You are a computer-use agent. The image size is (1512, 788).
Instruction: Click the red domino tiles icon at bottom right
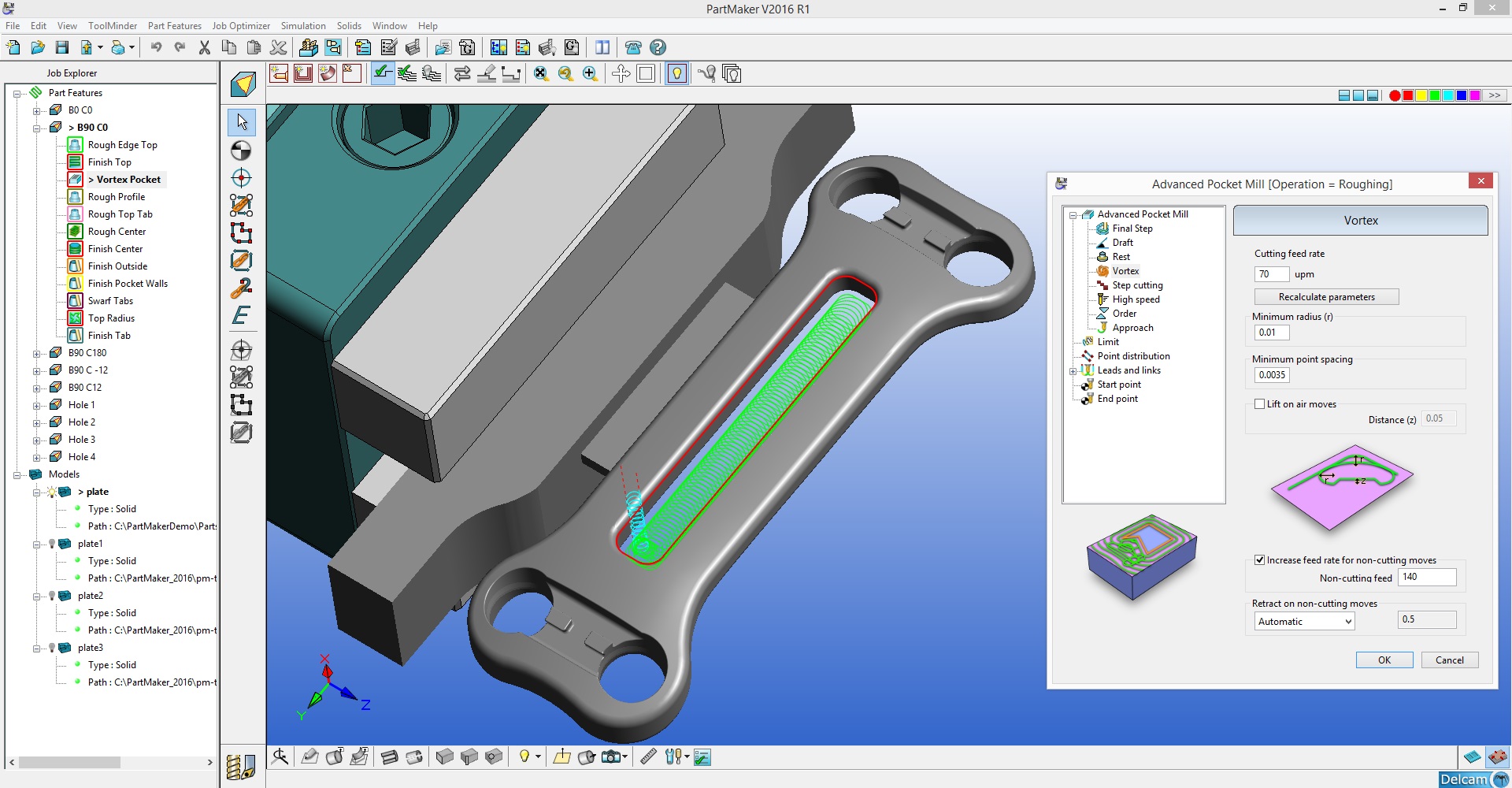pyautogui.click(x=1498, y=756)
